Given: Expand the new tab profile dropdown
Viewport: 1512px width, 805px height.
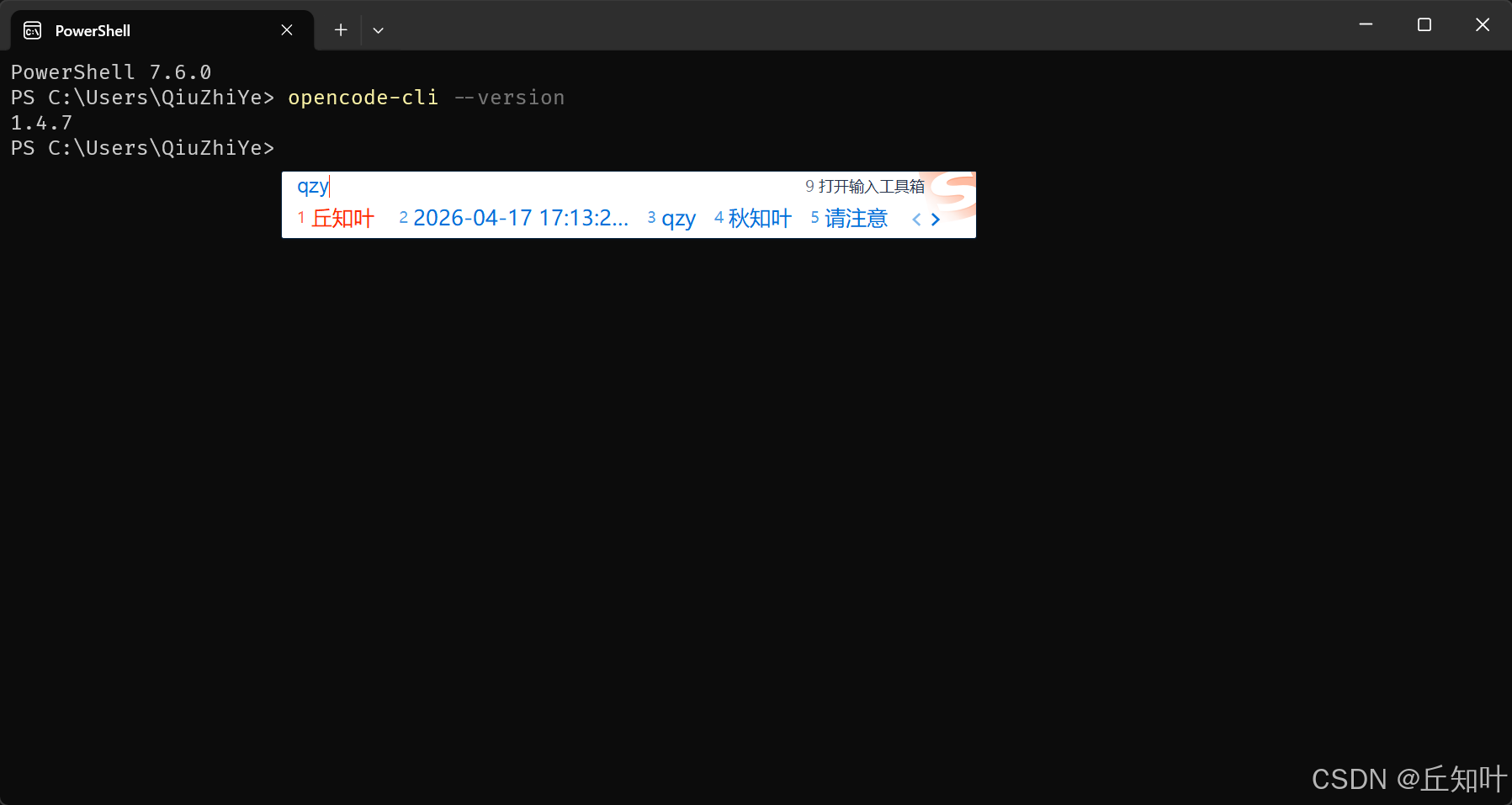Looking at the screenshot, I should pyautogui.click(x=379, y=30).
